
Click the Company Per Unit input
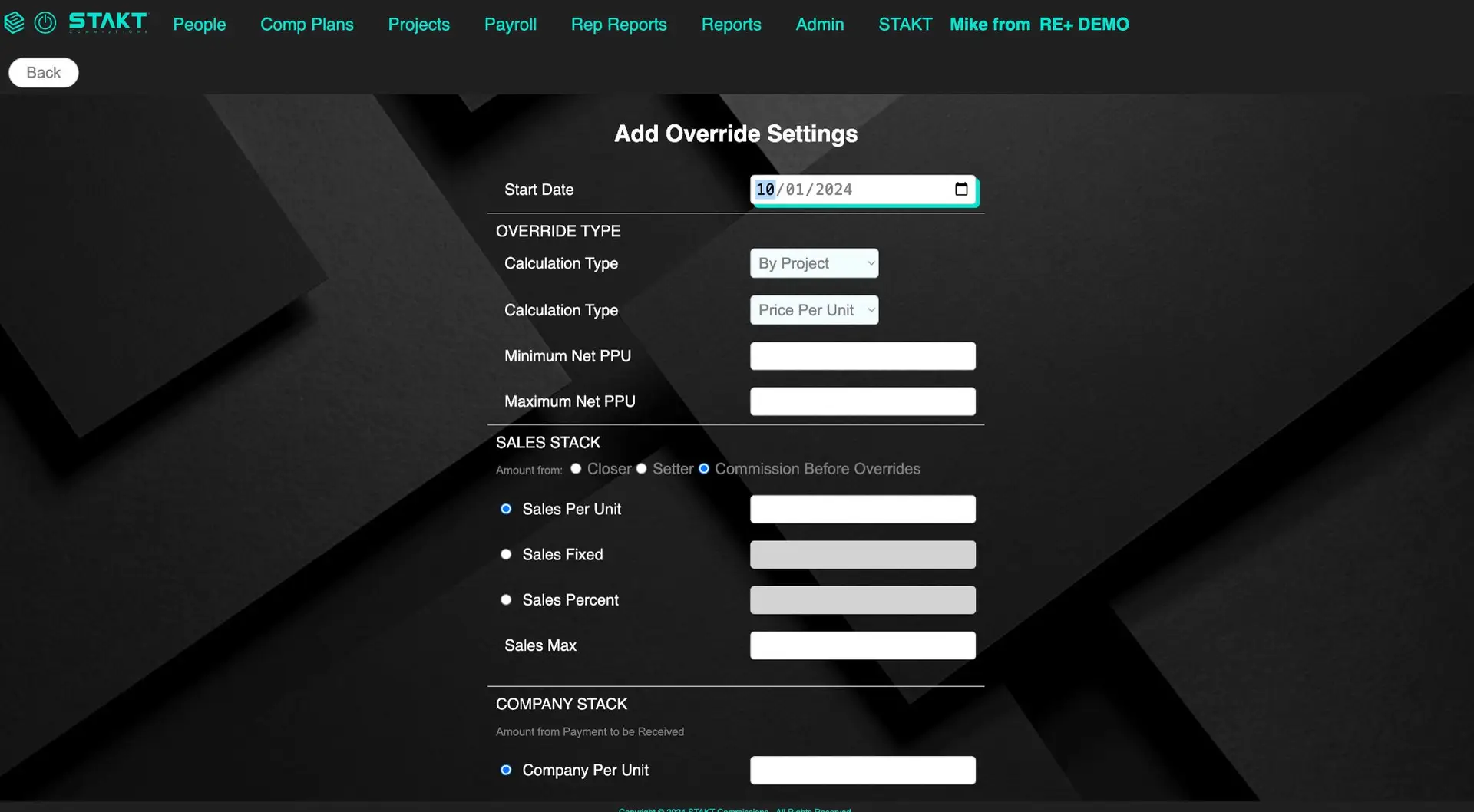(863, 771)
